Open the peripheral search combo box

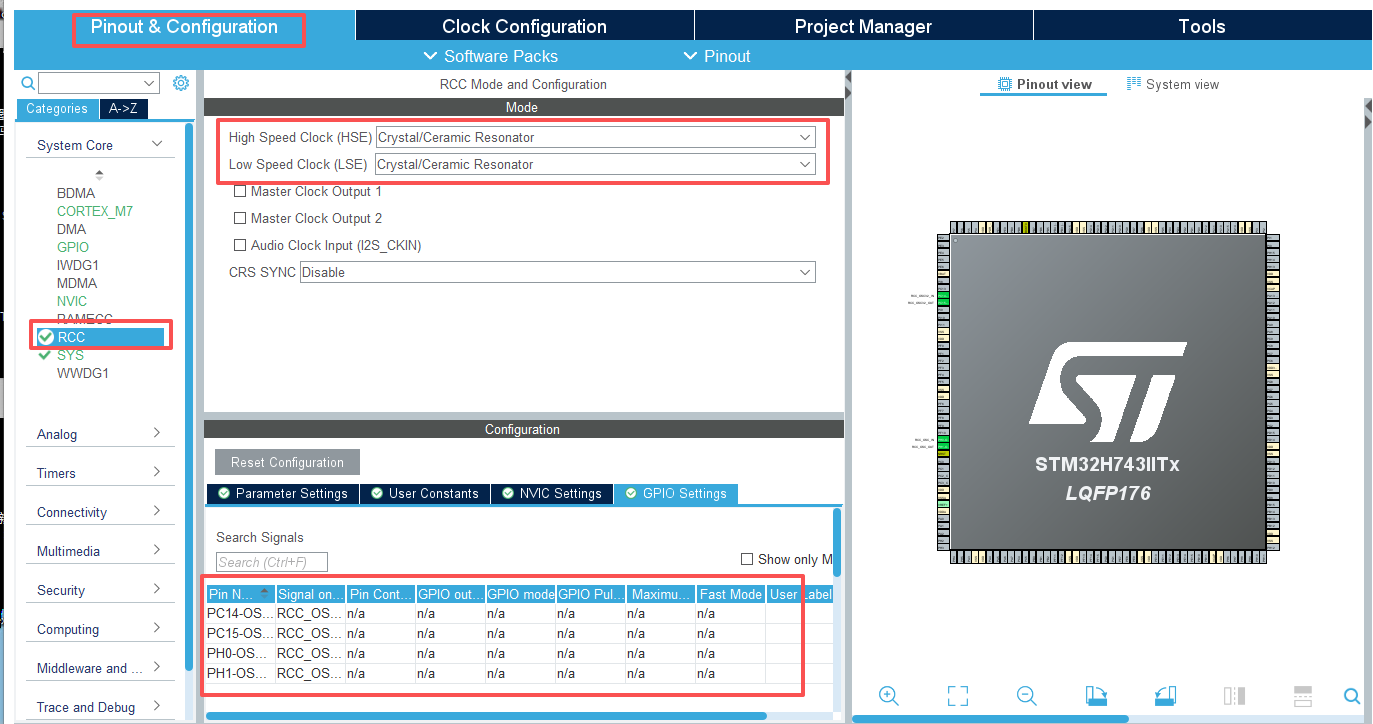(x=99, y=83)
